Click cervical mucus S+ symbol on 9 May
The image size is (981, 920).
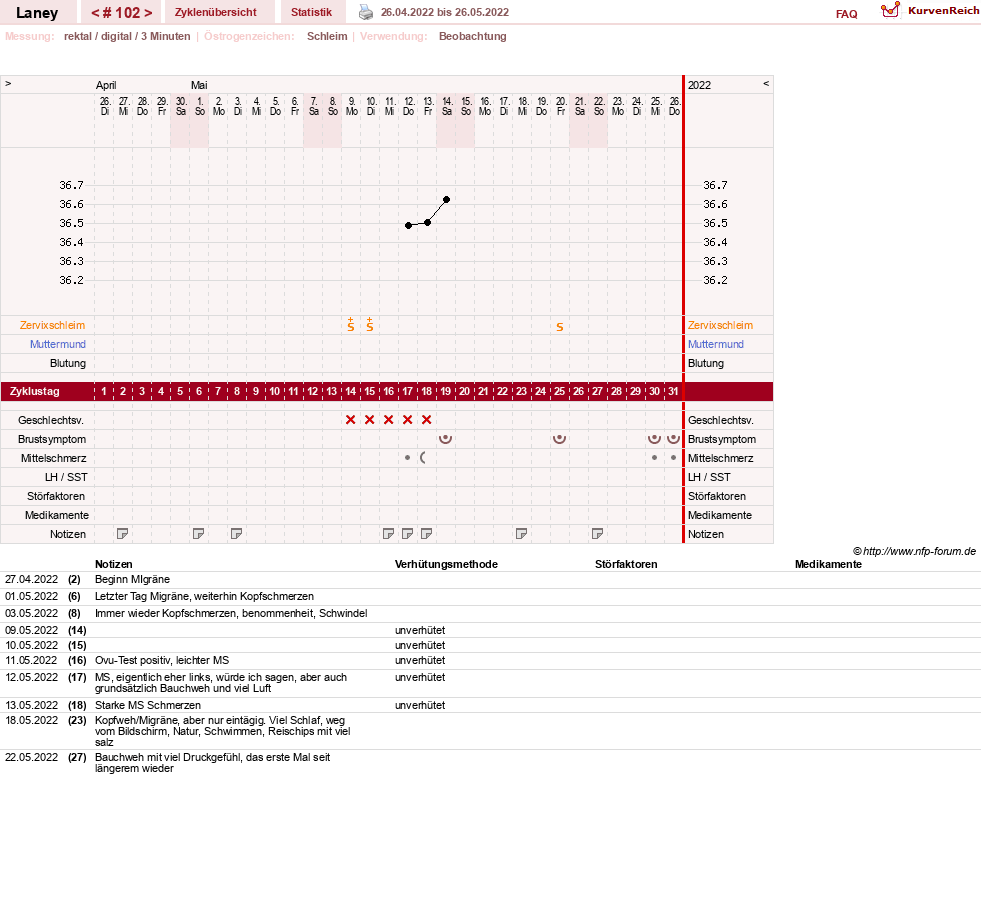point(351,324)
